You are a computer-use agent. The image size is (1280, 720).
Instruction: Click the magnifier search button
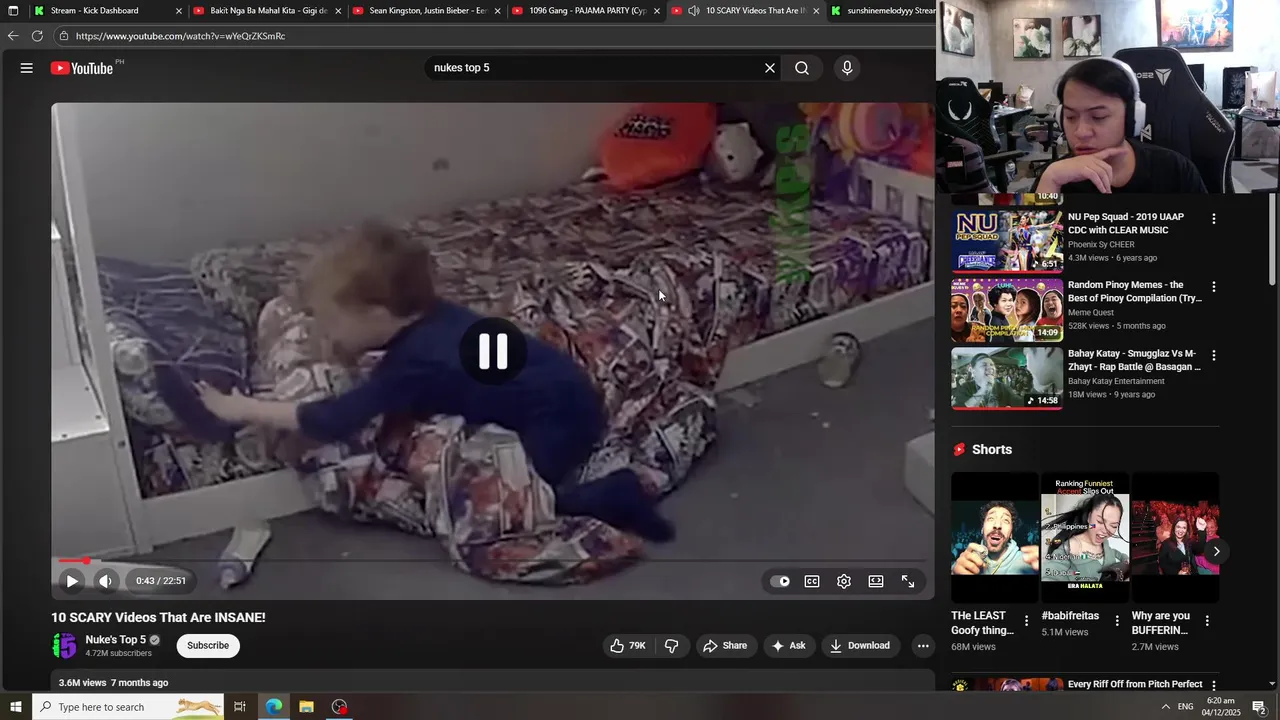(x=802, y=68)
